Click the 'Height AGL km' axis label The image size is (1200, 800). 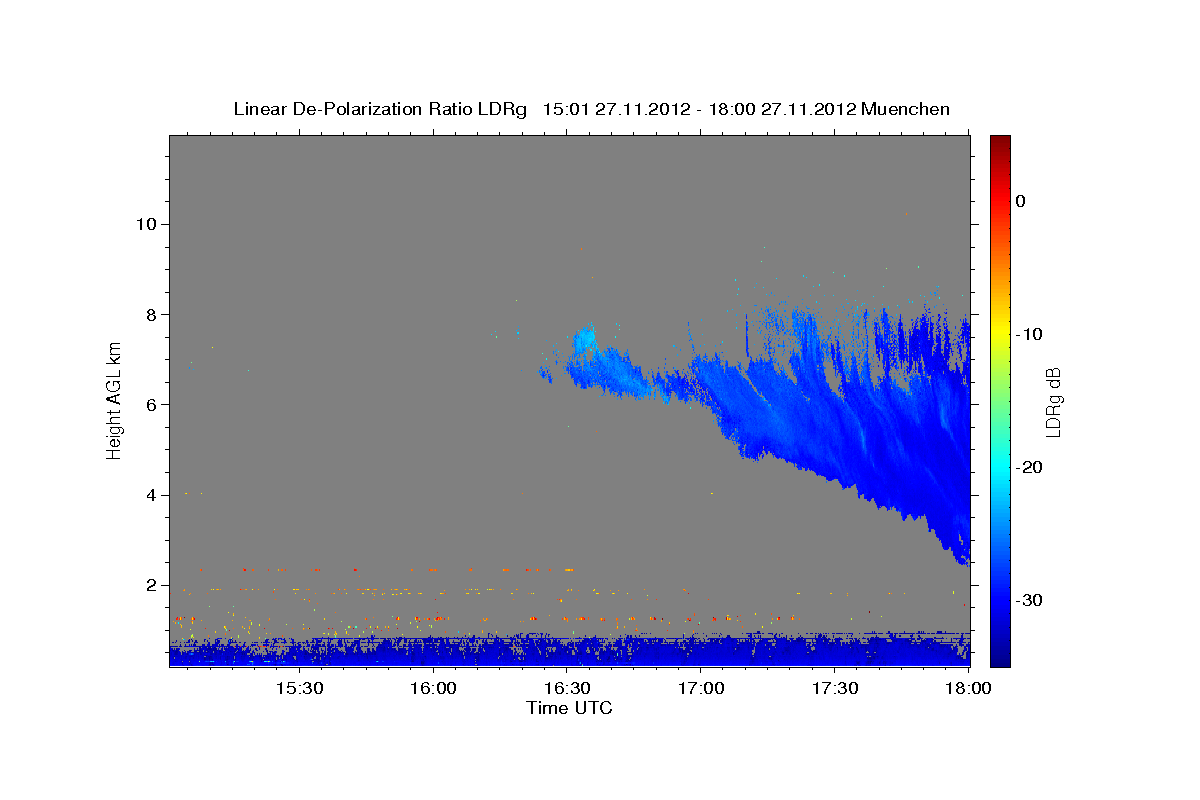tap(115, 400)
